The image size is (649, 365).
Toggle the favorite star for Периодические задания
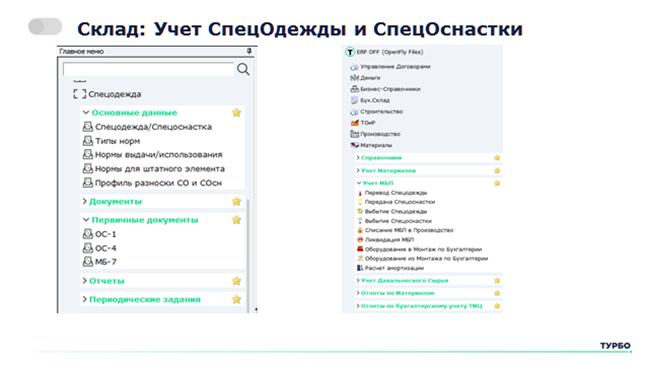[x=236, y=299]
